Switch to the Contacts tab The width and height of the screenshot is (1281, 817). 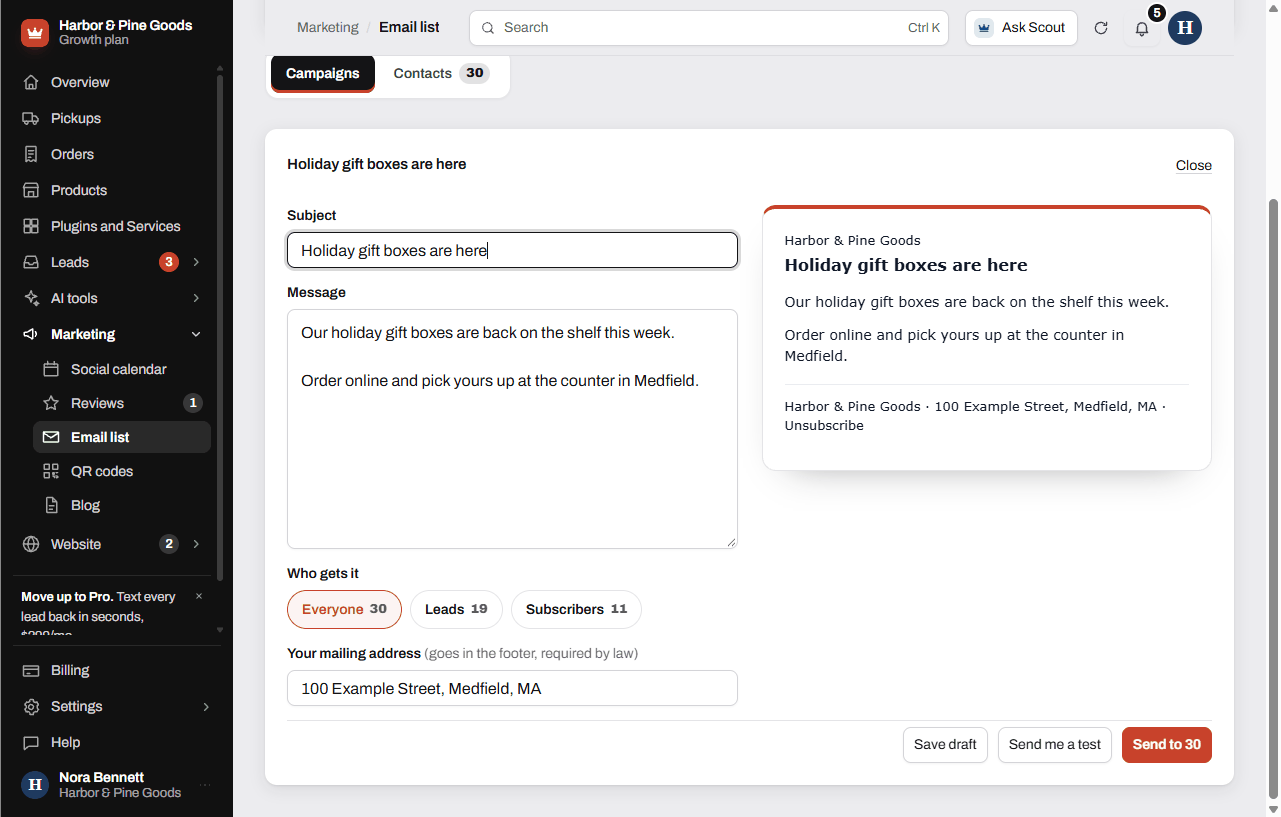click(440, 73)
